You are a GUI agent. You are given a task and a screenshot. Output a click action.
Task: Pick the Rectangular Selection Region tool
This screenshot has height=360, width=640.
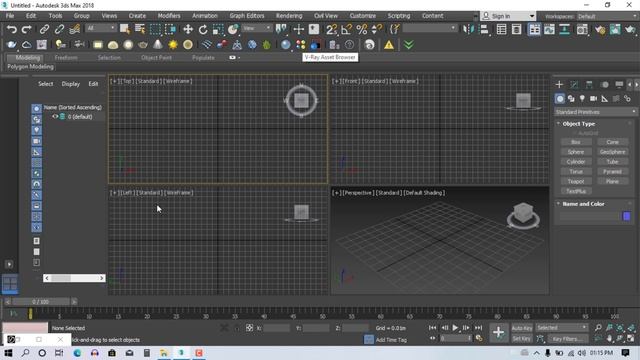click(x=156, y=29)
